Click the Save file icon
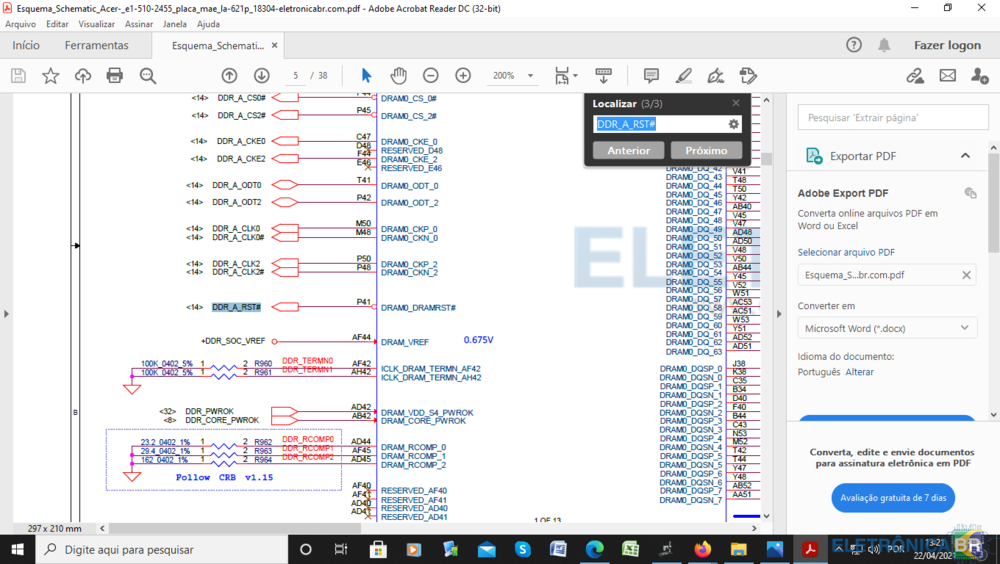This screenshot has width=1000, height=564. tap(18, 76)
